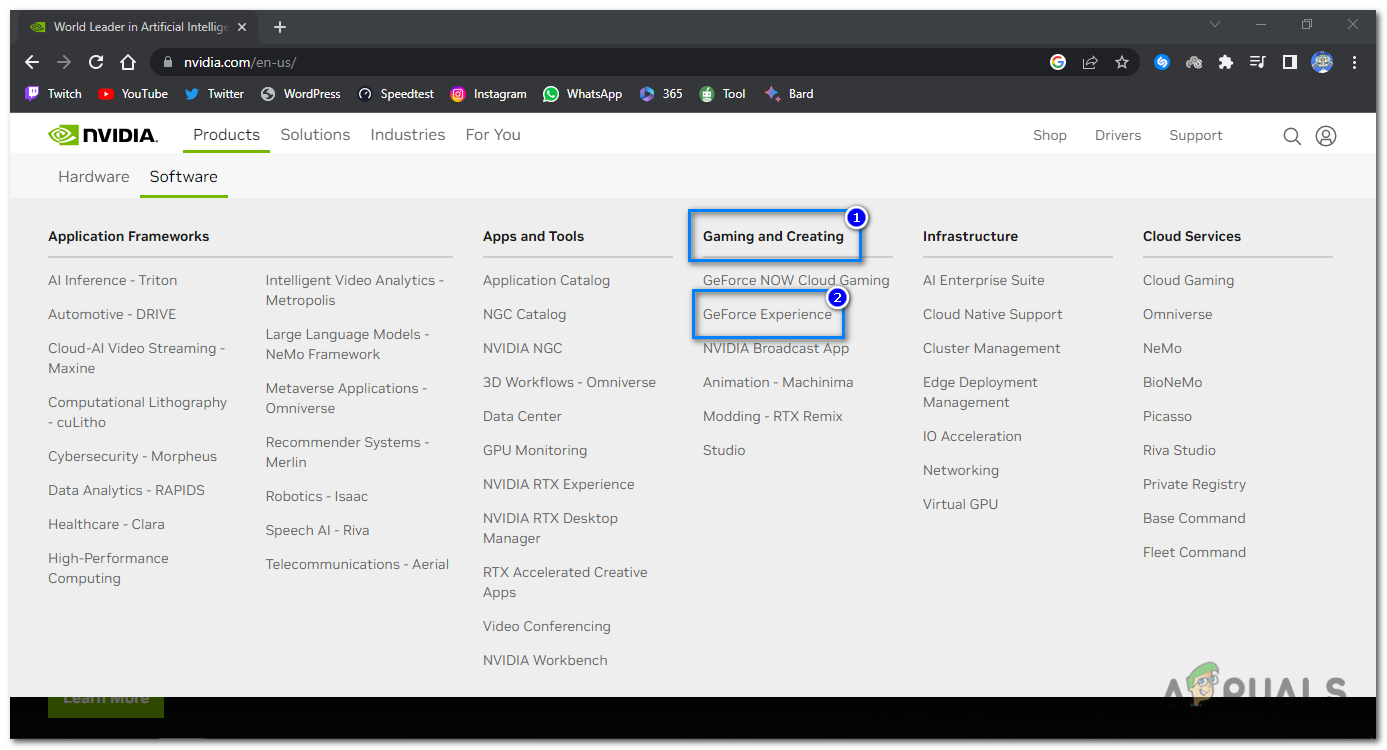Viewport: 1387px width, 750px height.
Task: Open the Chrome profile avatar
Action: (1322, 61)
